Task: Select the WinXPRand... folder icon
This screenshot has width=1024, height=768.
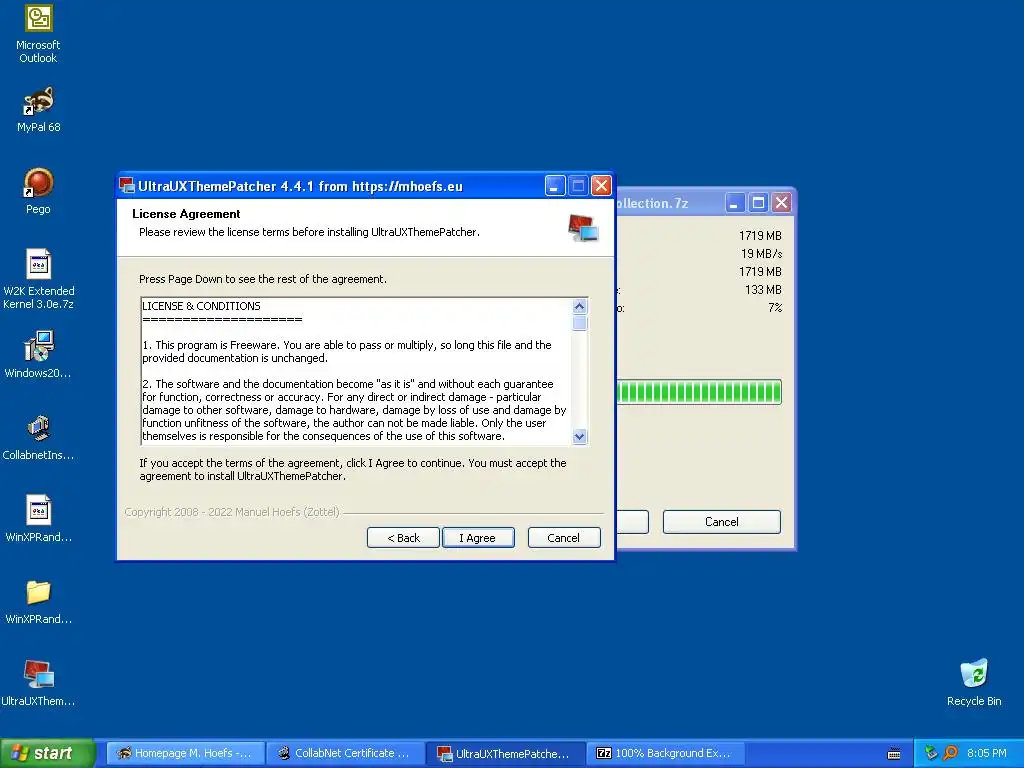Action: [39, 601]
